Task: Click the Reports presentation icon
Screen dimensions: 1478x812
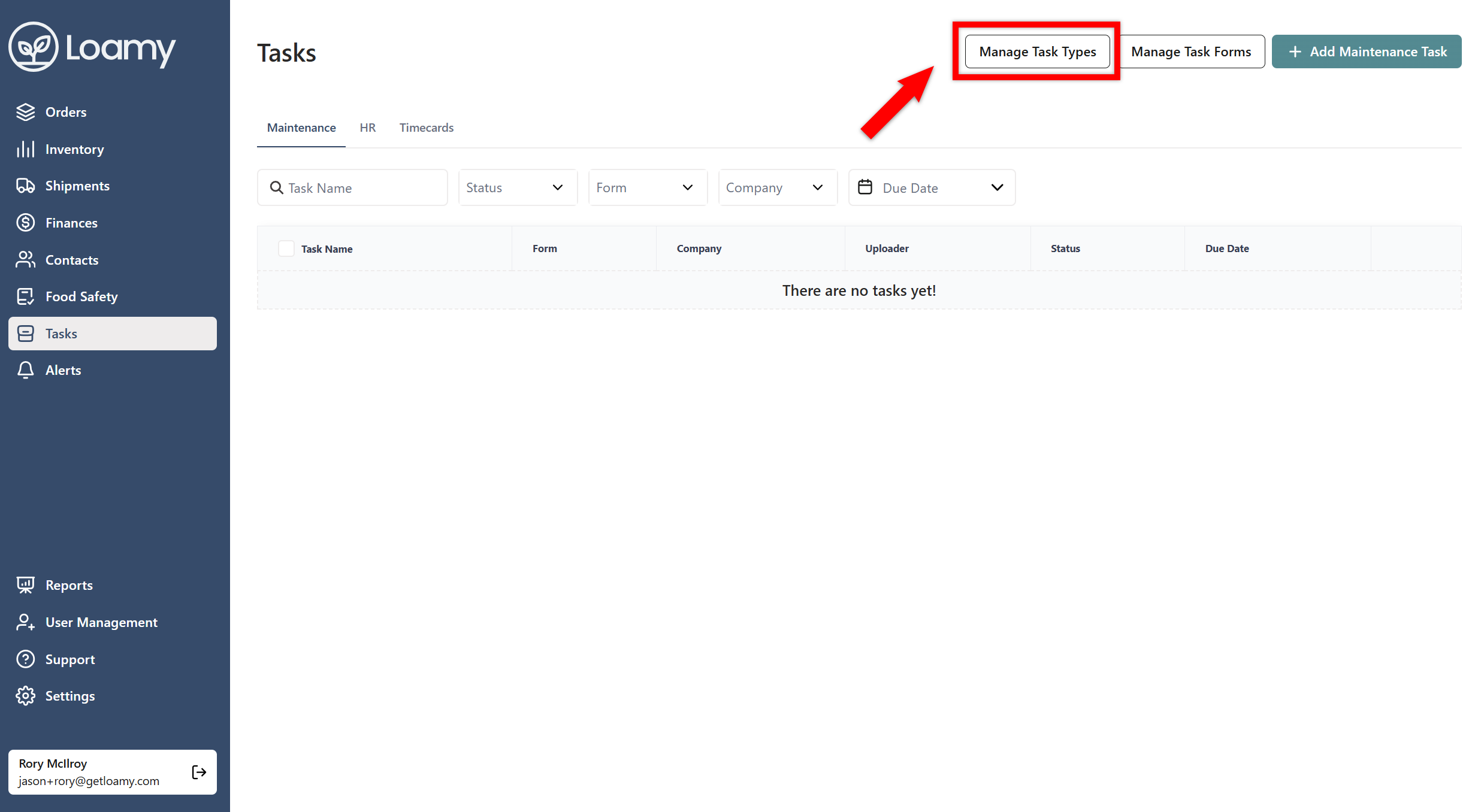Action: click(x=25, y=585)
